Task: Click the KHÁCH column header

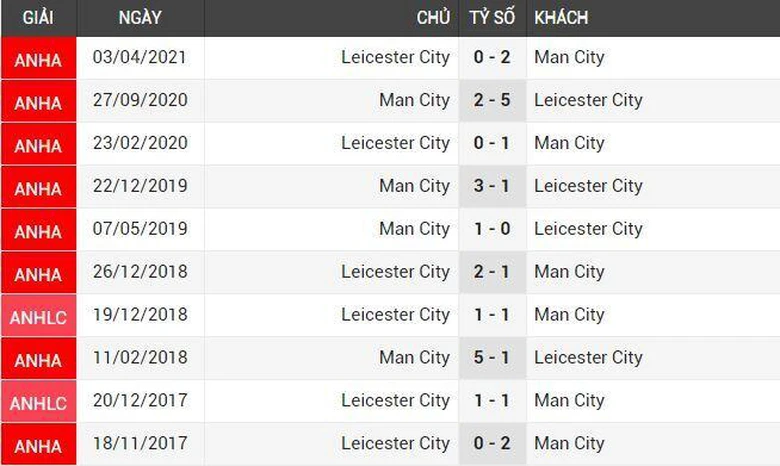Action: tap(561, 18)
